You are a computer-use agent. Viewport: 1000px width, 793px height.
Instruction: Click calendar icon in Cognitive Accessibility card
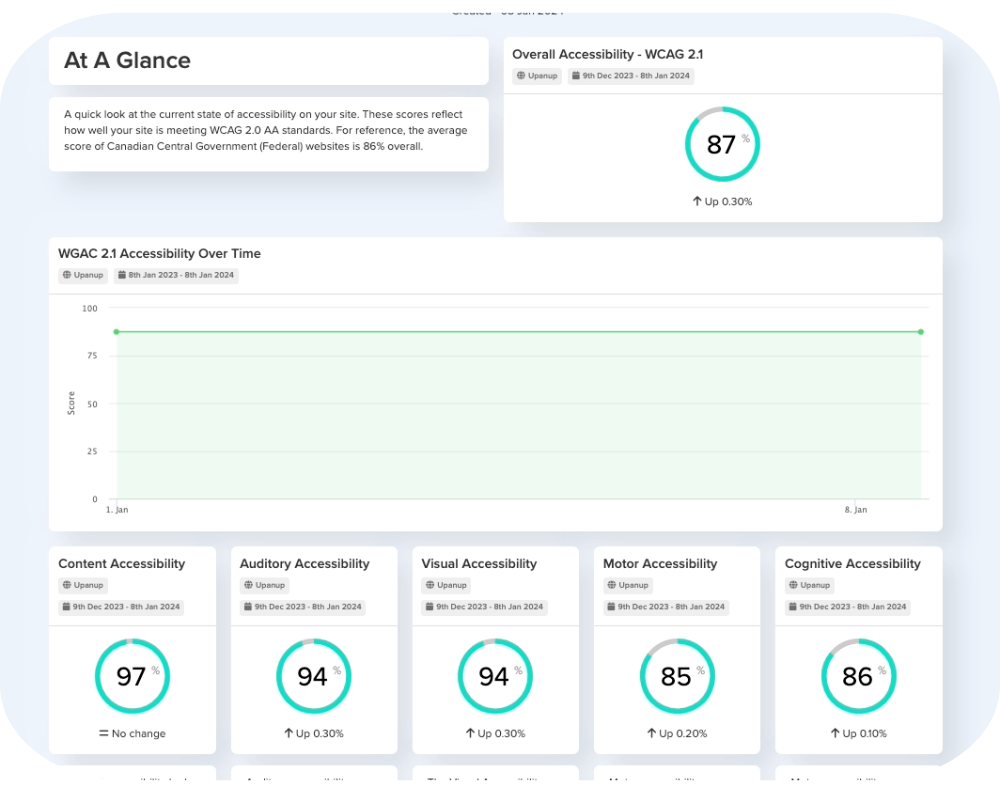click(793, 607)
